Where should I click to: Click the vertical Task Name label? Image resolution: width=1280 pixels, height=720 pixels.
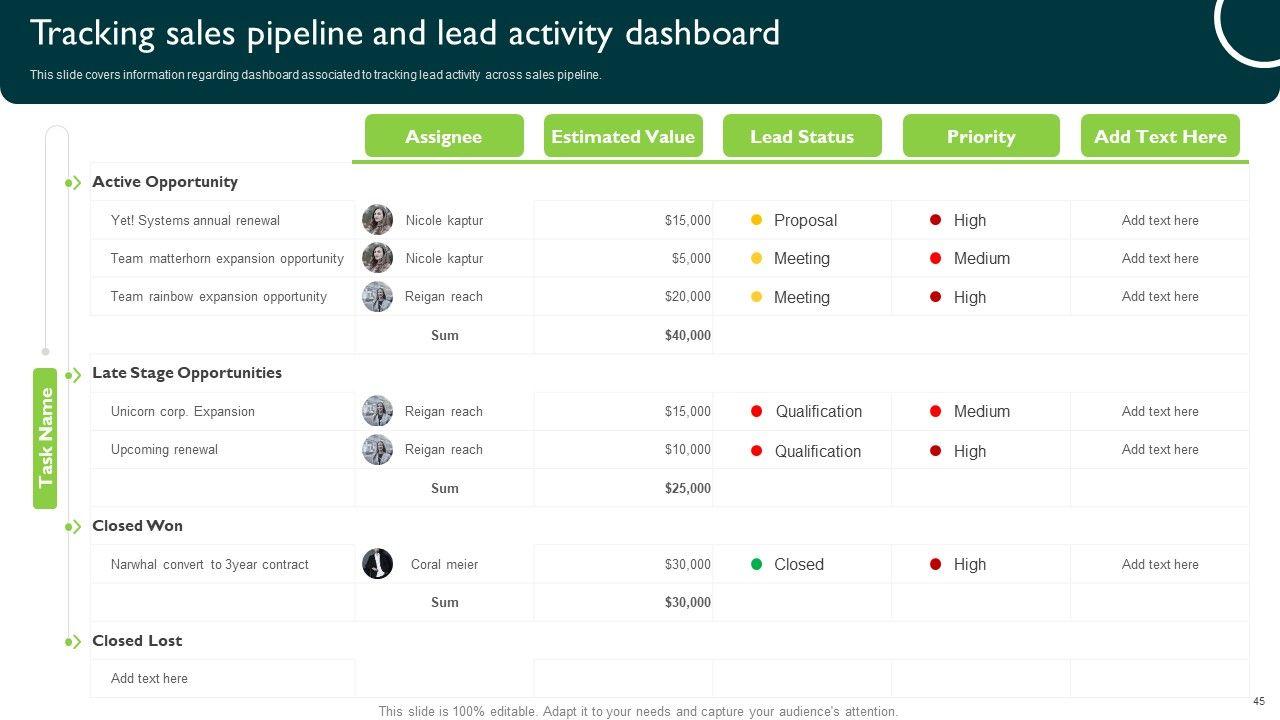(45, 438)
